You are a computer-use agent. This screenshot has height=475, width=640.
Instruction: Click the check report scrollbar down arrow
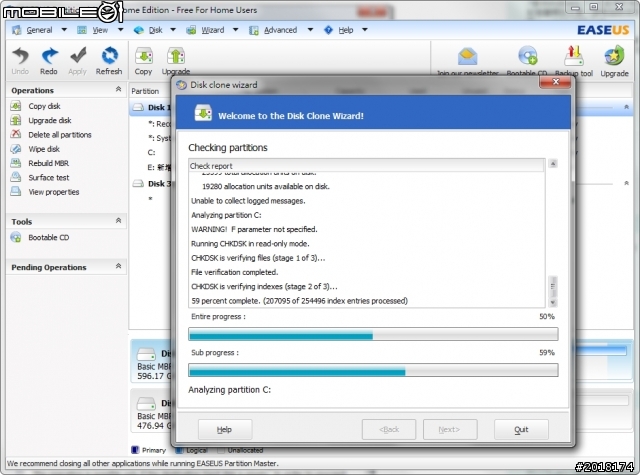pos(553,302)
